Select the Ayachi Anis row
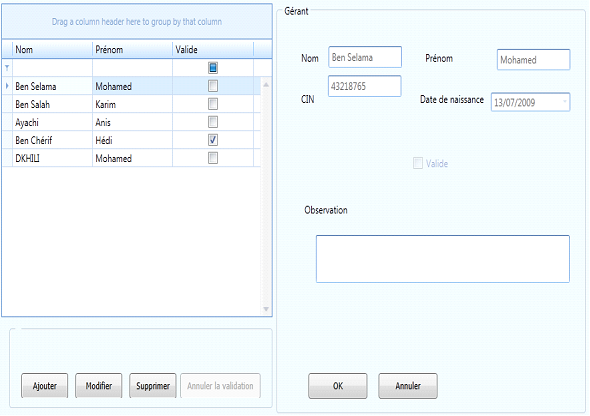 tap(131, 122)
